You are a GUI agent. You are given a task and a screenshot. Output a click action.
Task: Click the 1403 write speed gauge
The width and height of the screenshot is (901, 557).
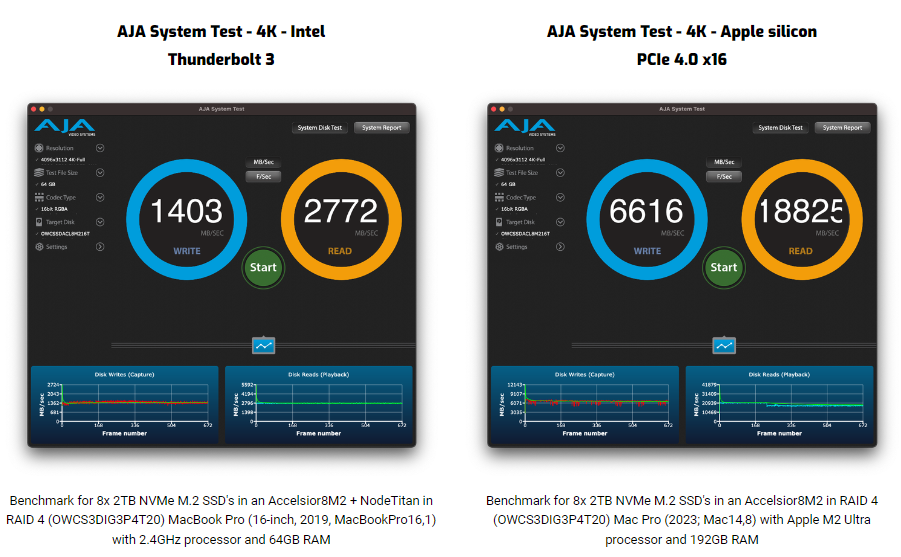(x=187, y=220)
